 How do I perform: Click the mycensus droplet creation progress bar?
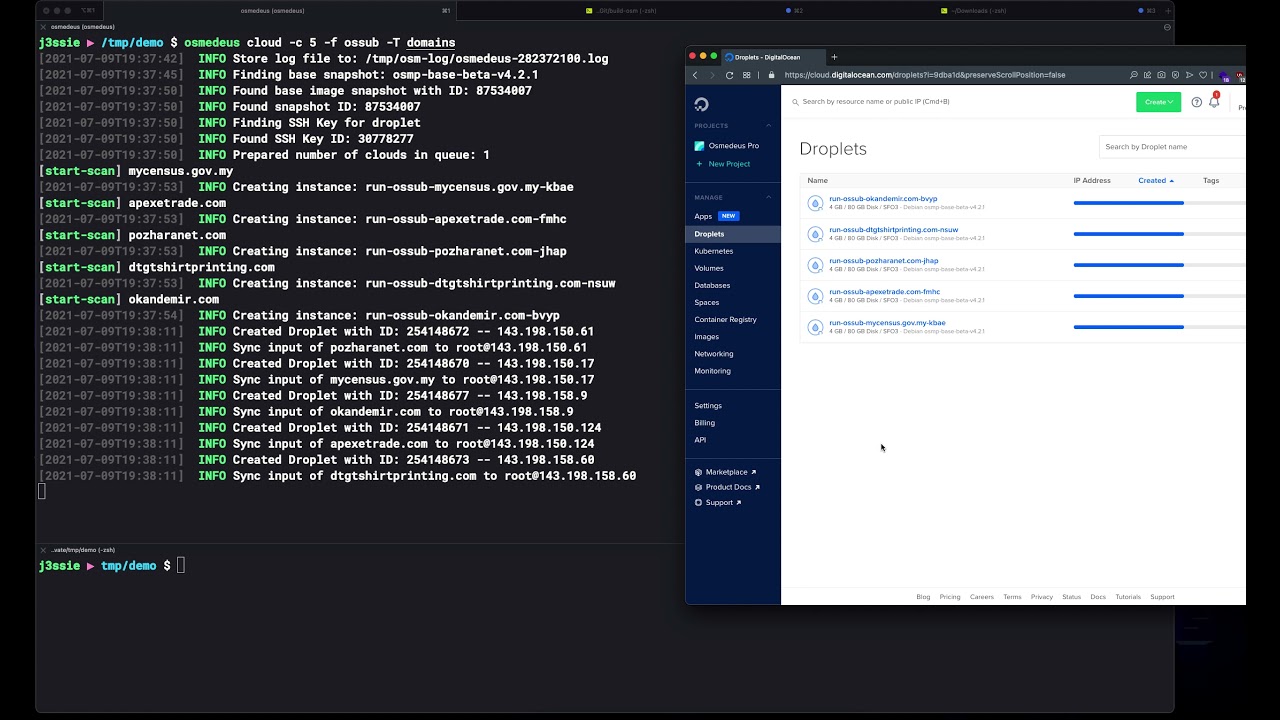click(1160, 327)
